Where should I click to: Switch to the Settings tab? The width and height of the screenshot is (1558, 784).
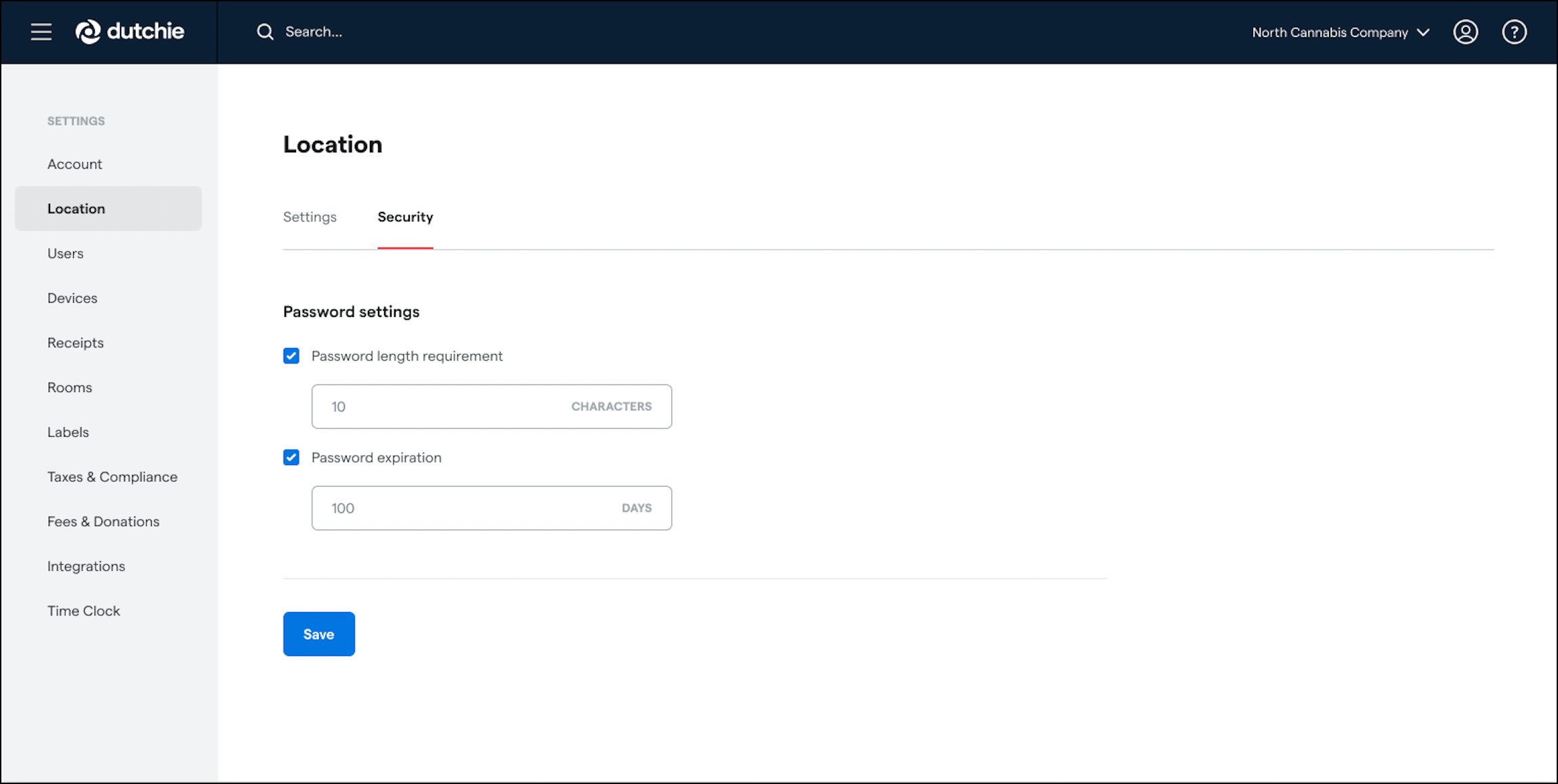coord(310,217)
